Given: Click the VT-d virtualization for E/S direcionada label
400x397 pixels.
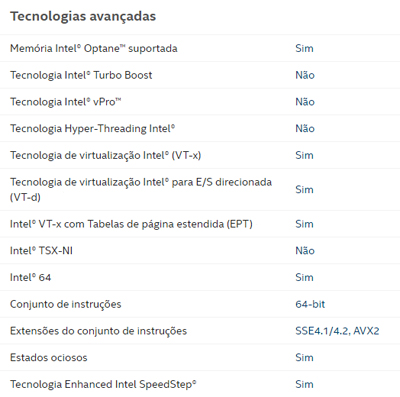Looking at the screenshot, I should (141, 189).
